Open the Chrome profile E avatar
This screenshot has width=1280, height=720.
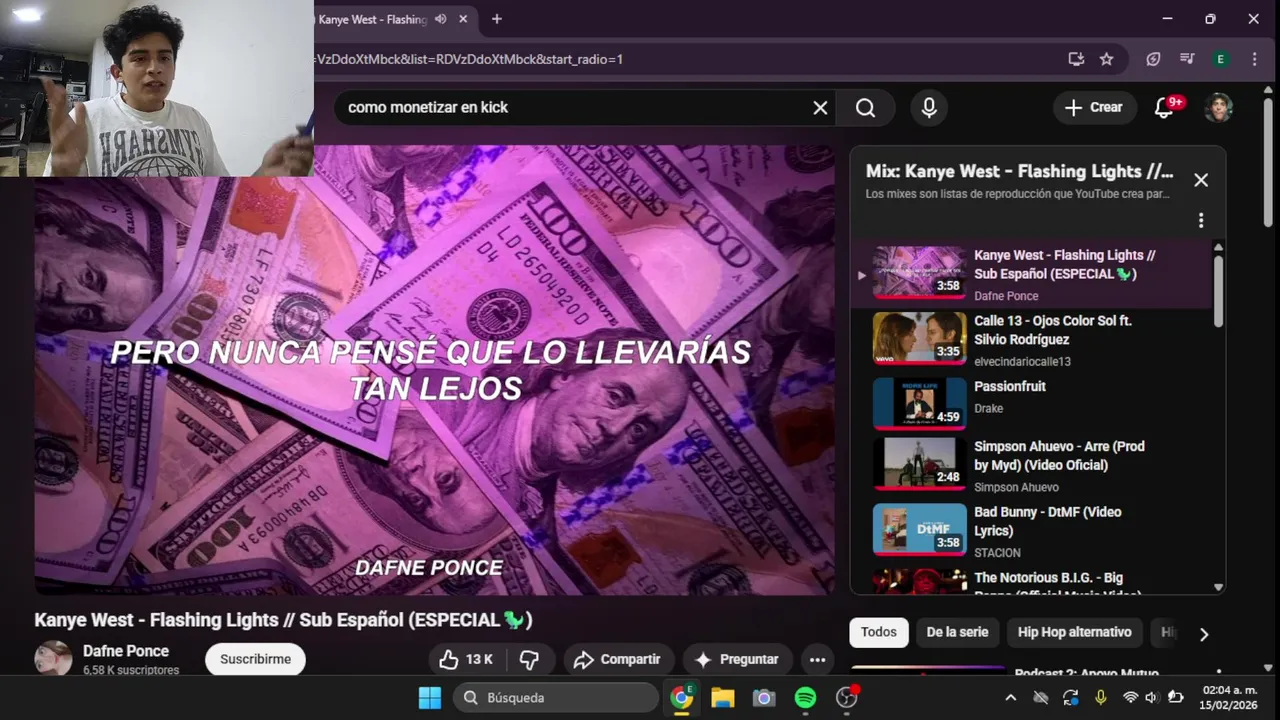[x=1220, y=59]
